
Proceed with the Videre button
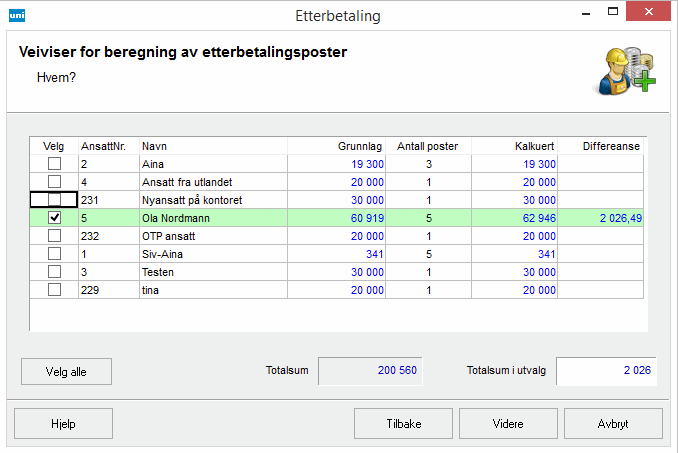508,424
